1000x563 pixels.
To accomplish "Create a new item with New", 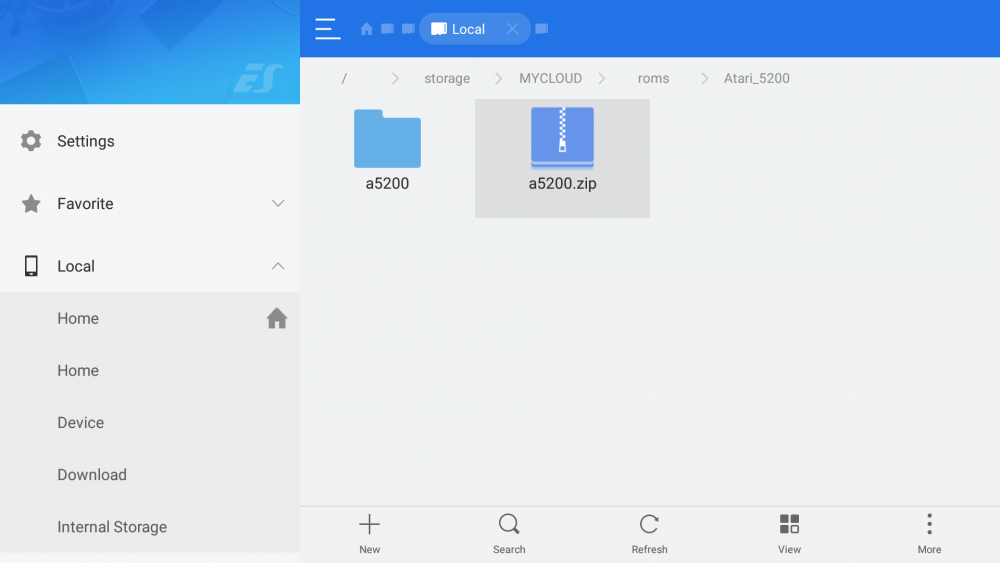I will [369, 533].
